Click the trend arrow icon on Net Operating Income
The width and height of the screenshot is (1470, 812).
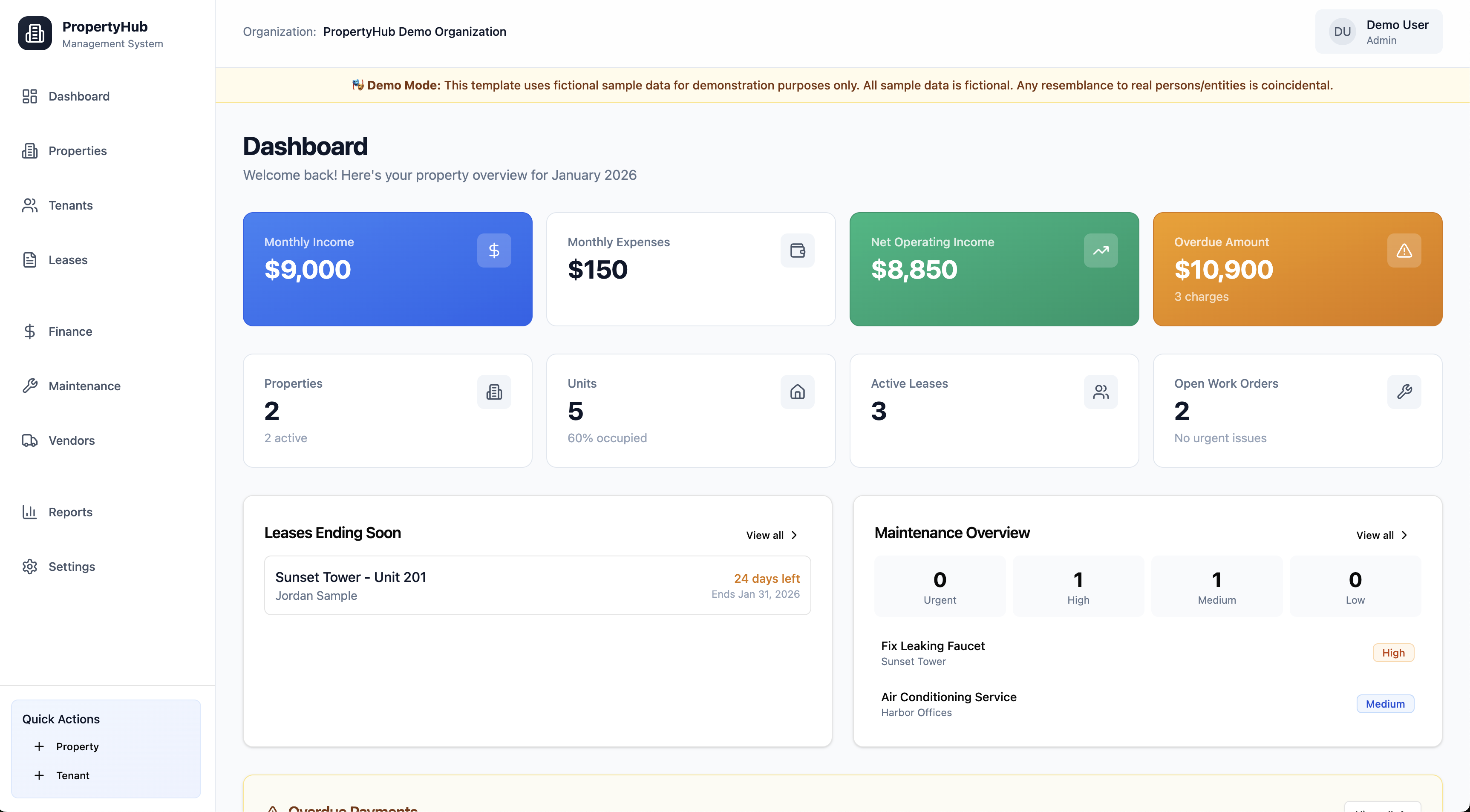tap(1101, 251)
